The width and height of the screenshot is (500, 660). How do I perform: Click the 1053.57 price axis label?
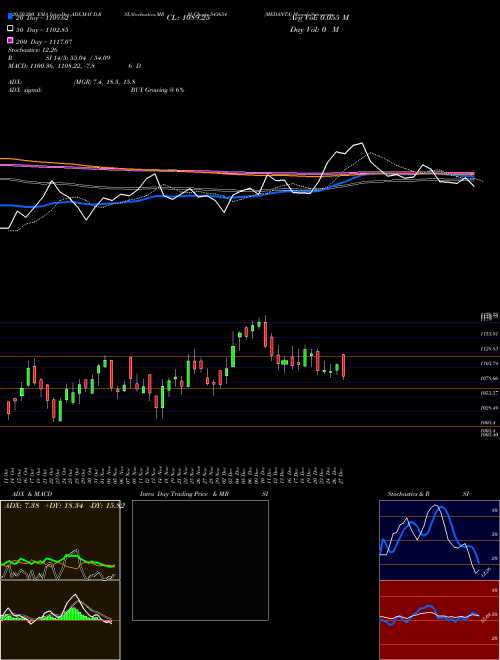click(x=489, y=393)
